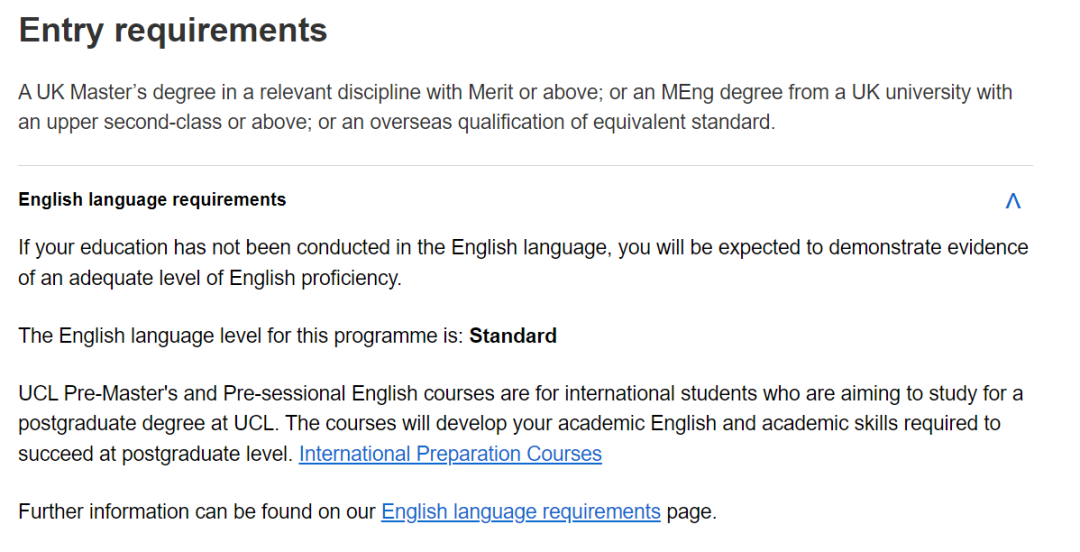
Task: Collapse the English language requirements chevron
Action: tap(1012, 201)
